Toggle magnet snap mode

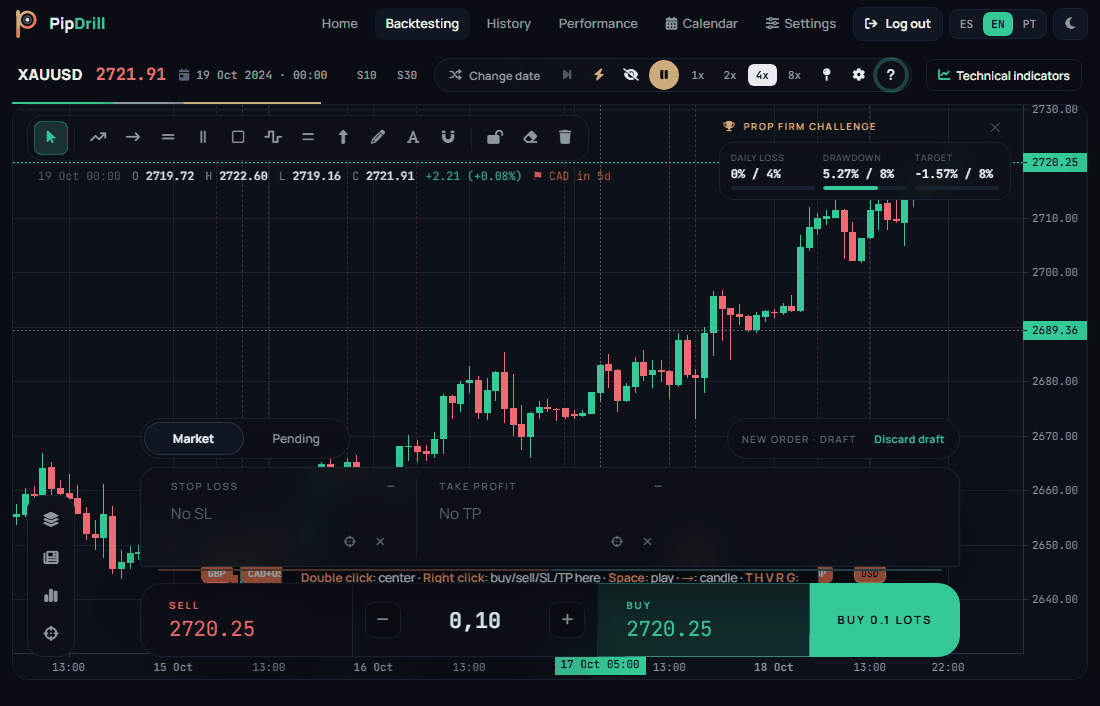[x=448, y=137]
